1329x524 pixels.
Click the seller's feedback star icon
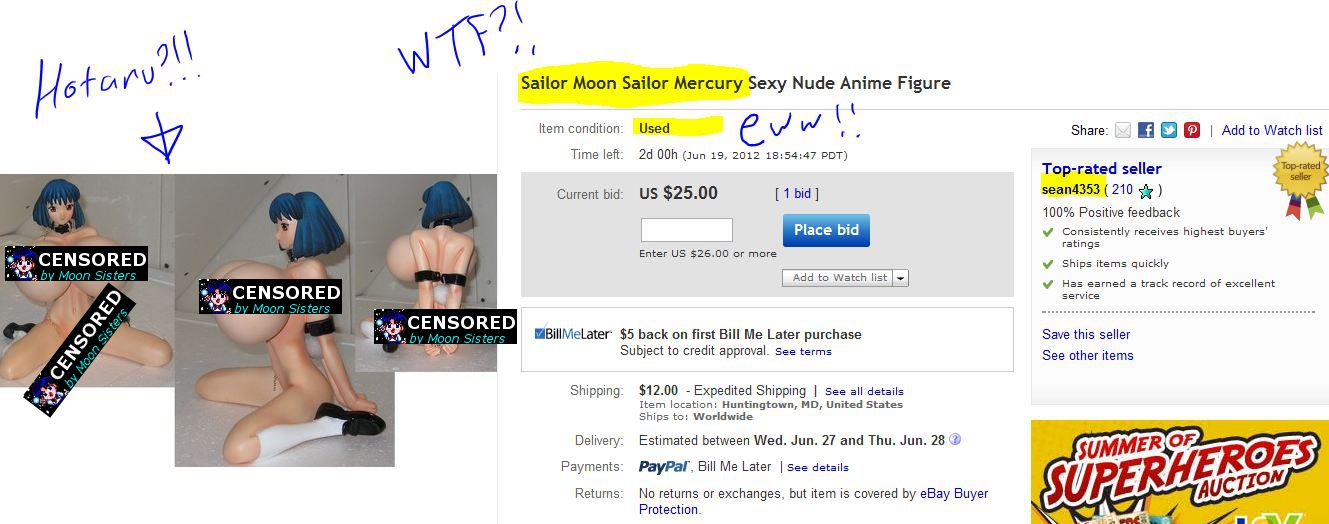click(x=1146, y=190)
